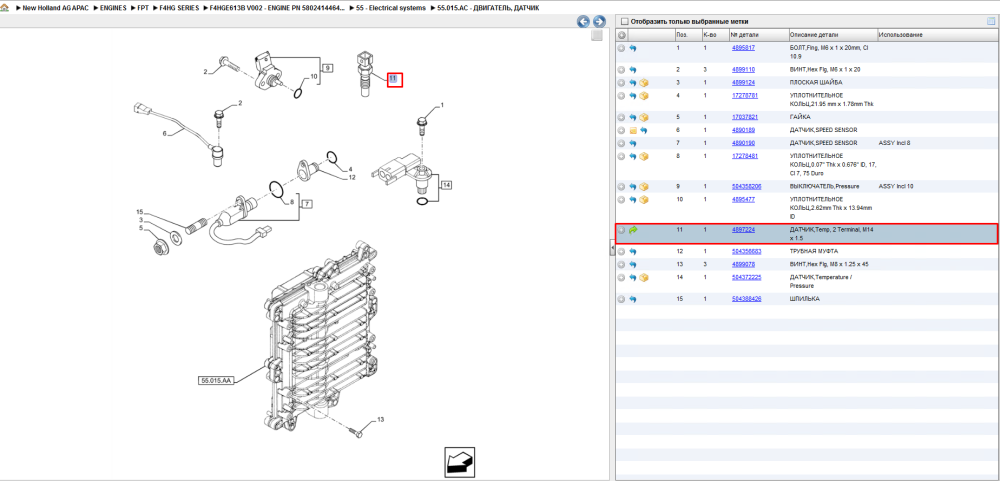Go to the next diagram with right arrow
Screen dimensions: 1000x481
(x=599, y=22)
